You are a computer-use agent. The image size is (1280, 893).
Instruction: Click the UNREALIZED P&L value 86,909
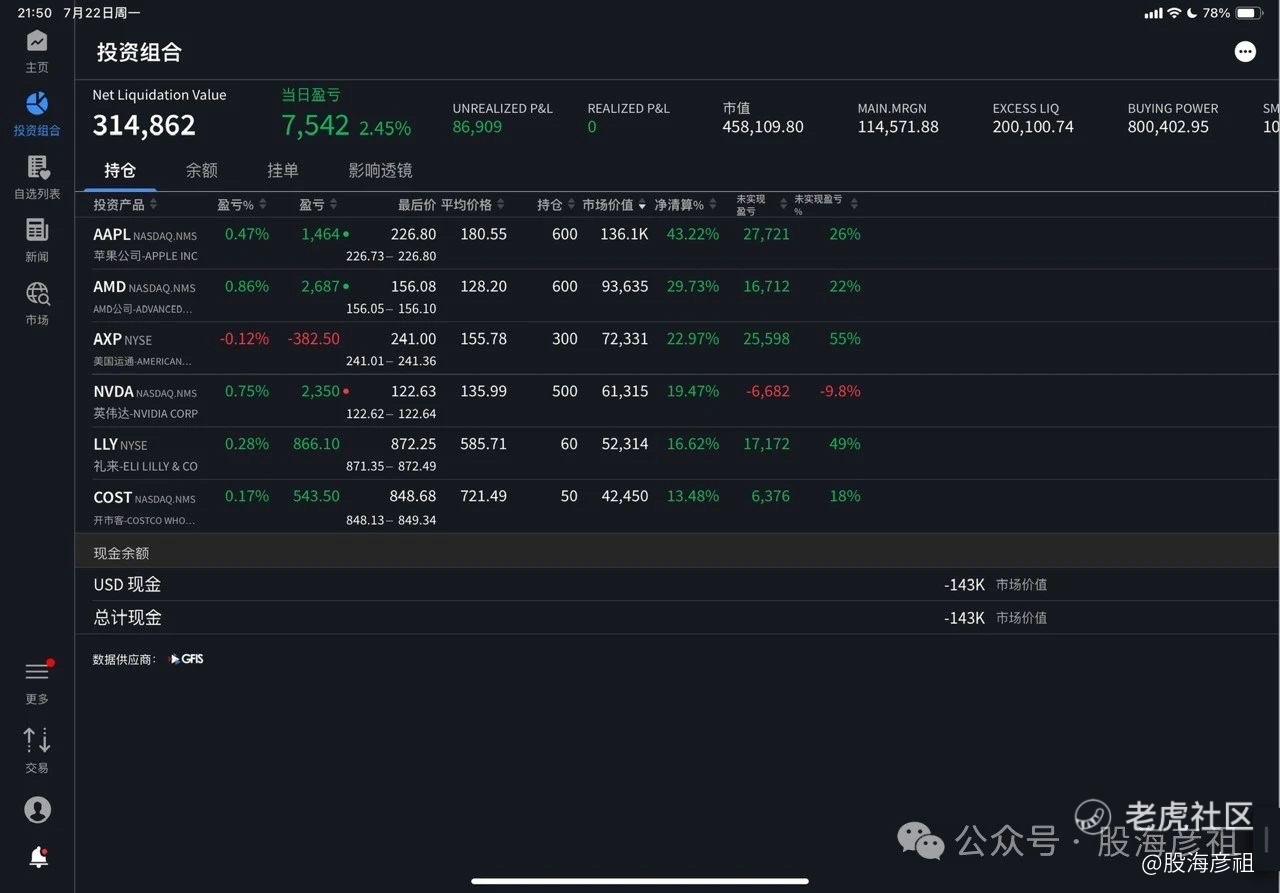tap(477, 127)
